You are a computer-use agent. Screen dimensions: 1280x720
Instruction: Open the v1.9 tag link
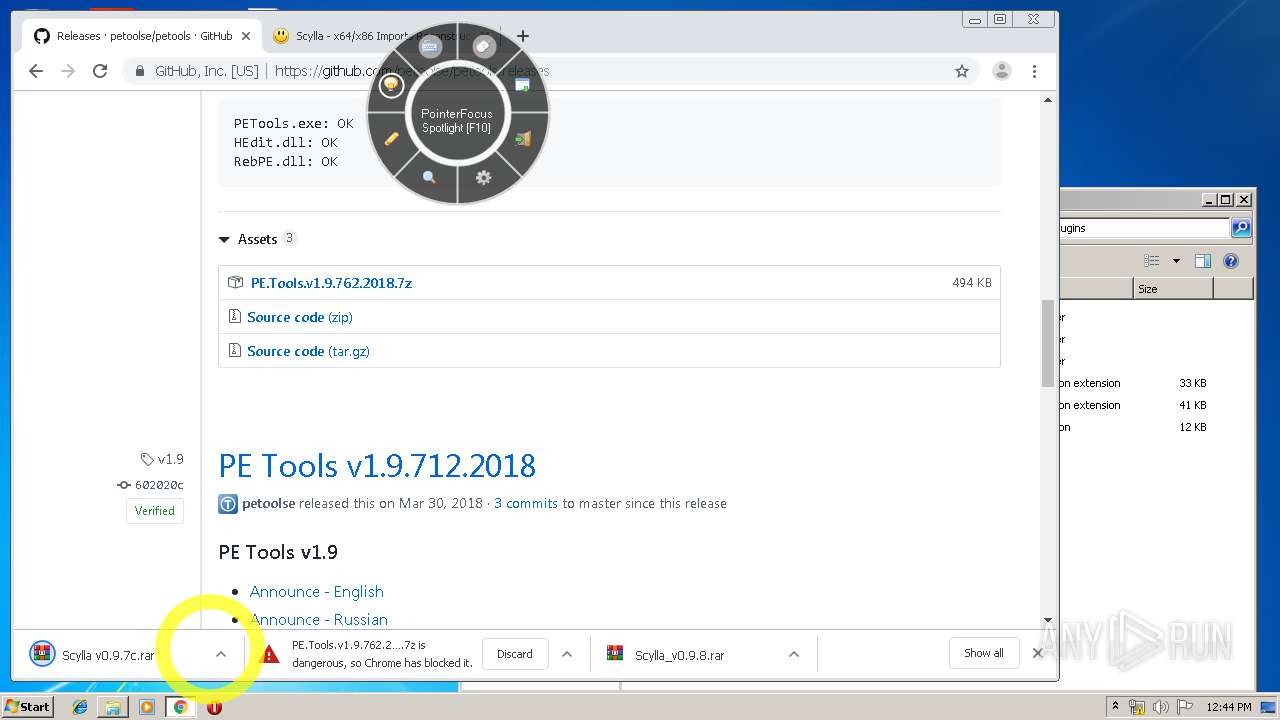point(162,459)
